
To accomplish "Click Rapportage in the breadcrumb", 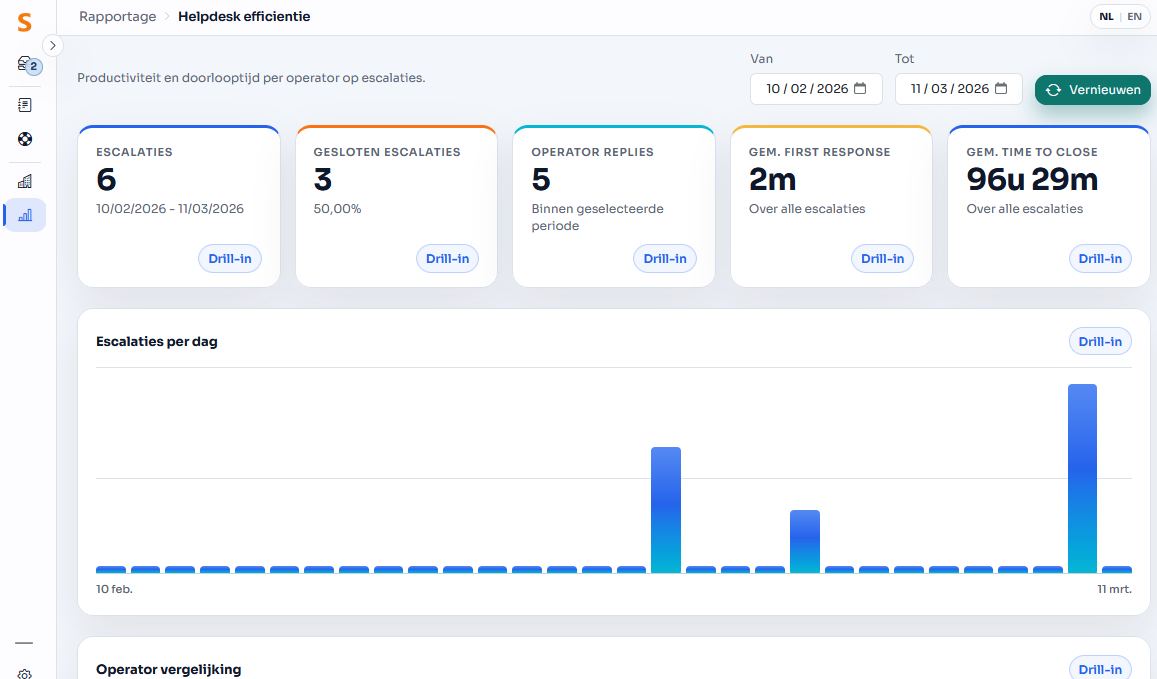I will [118, 17].
